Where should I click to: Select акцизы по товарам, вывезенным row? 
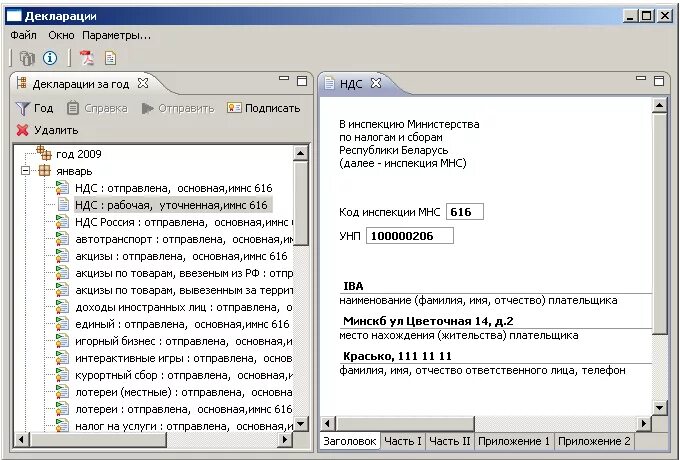(x=184, y=290)
